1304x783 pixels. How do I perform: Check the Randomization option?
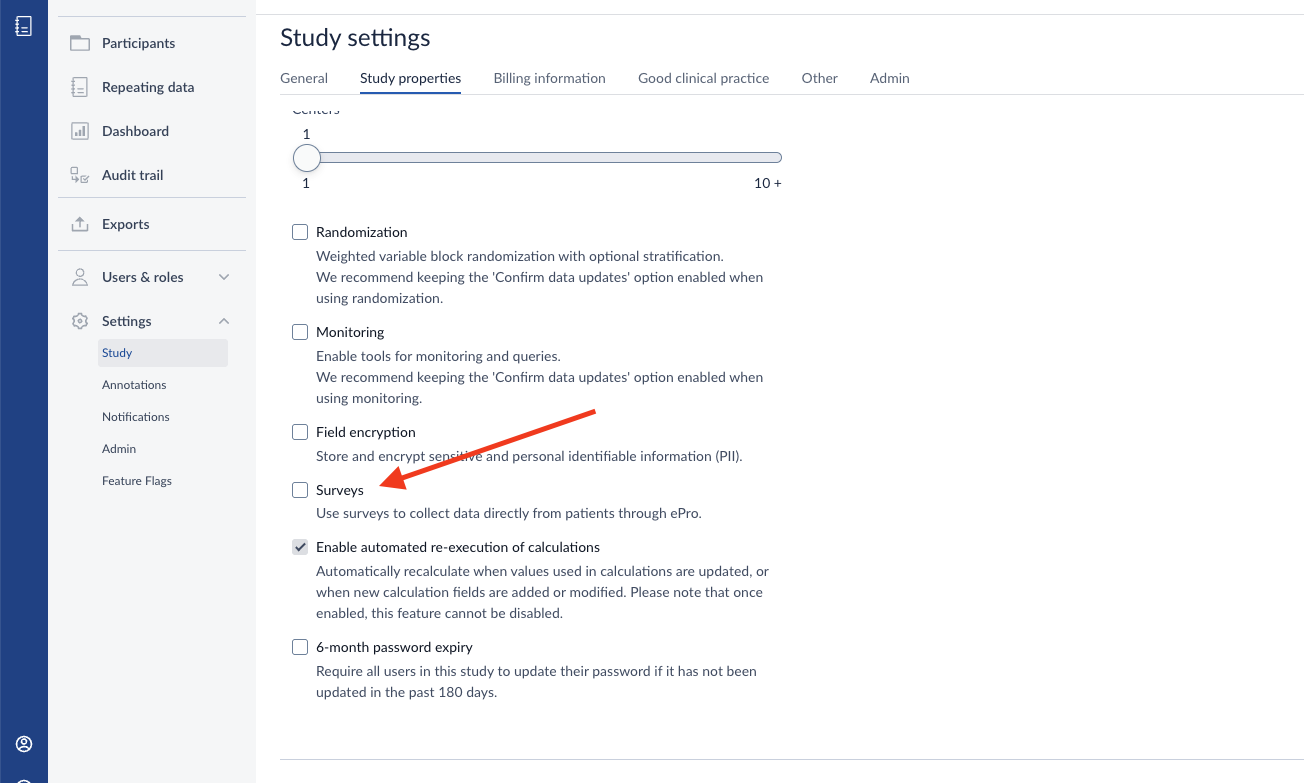click(300, 231)
